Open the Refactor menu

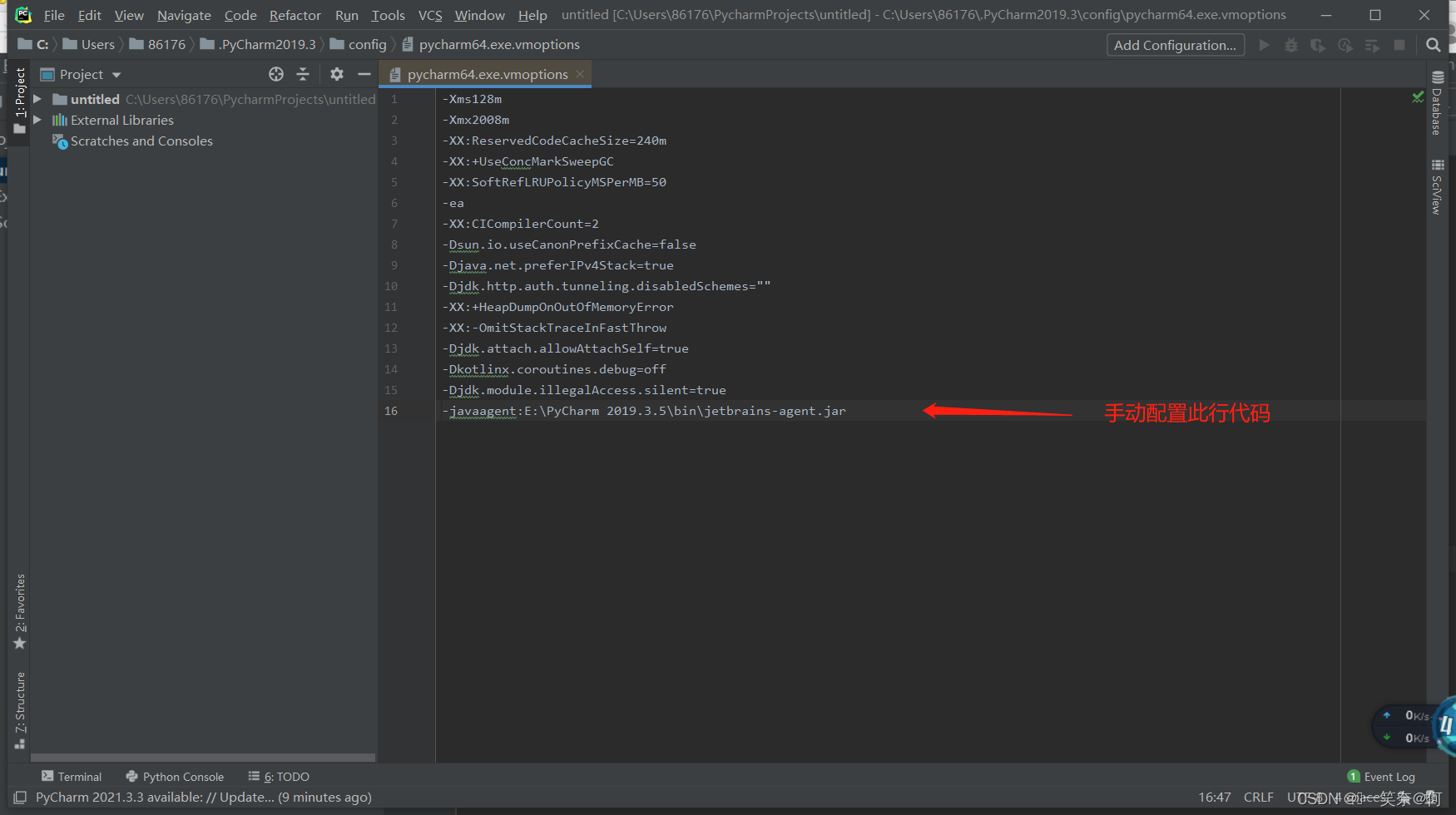click(x=295, y=15)
